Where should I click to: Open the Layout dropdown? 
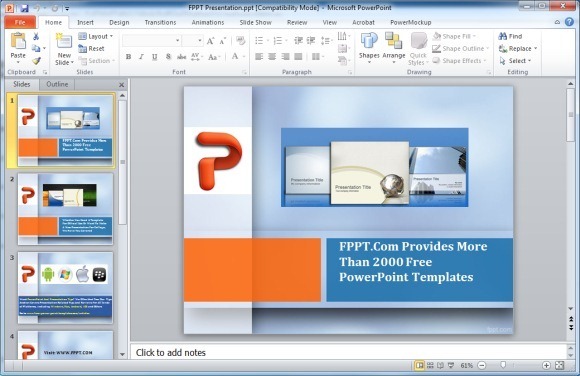[95, 36]
